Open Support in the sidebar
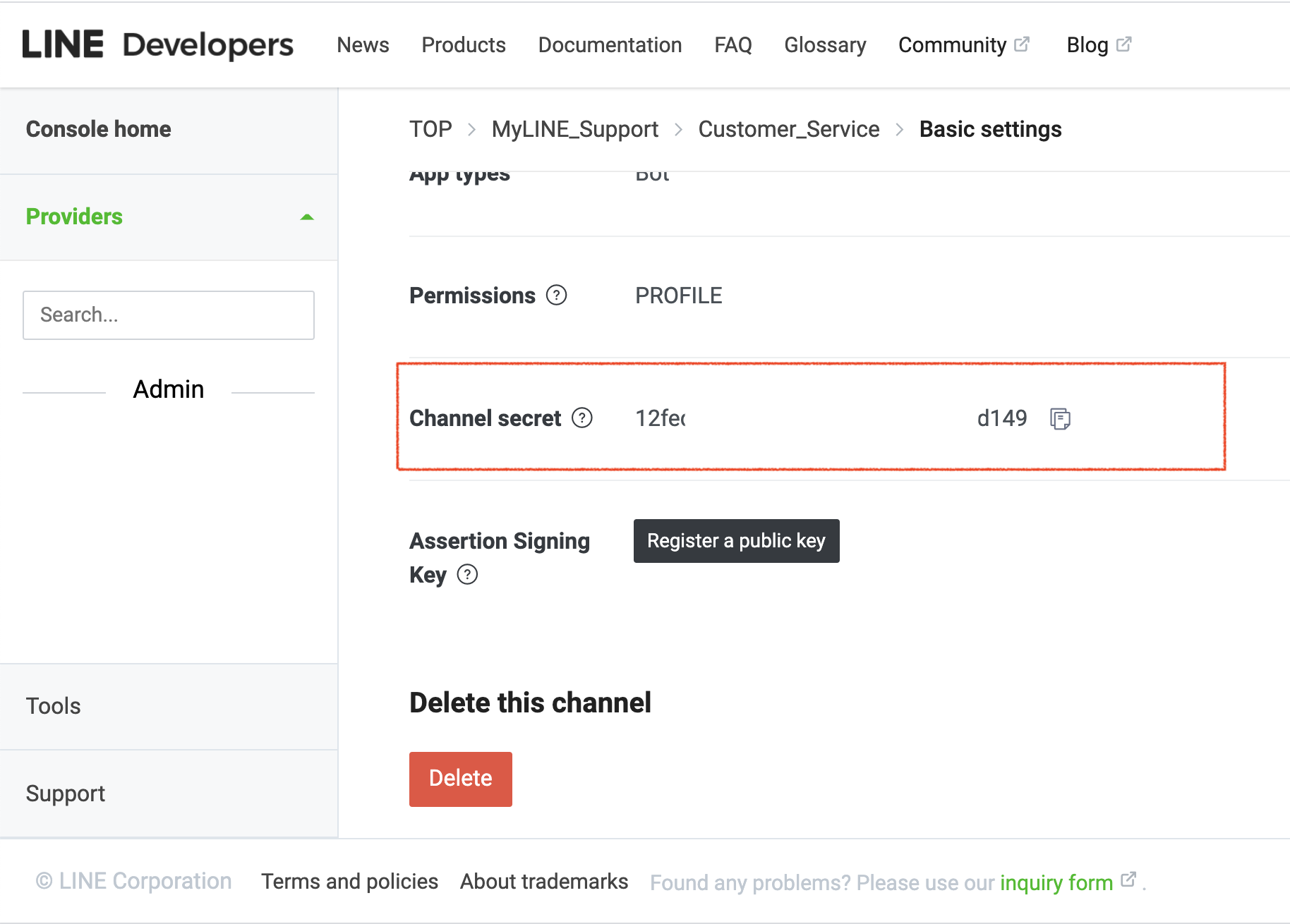This screenshot has height=924, width=1290. tap(66, 794)
